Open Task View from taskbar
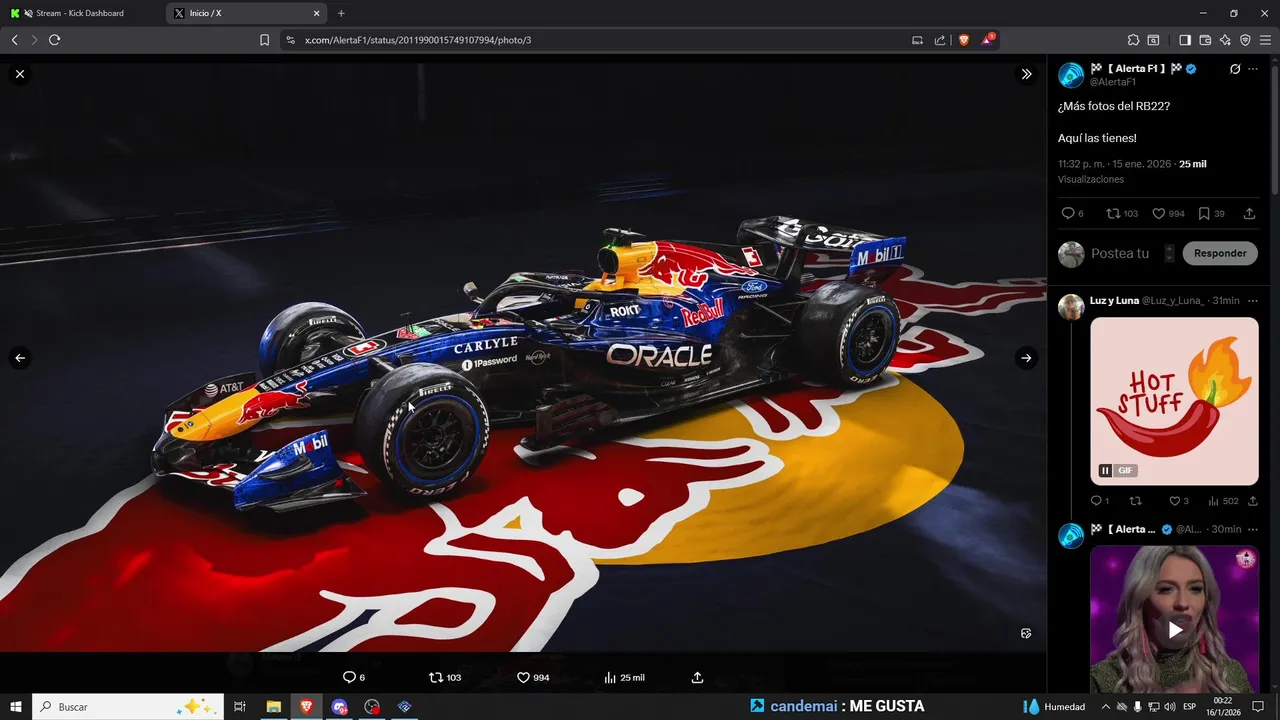This screenshot has height=720, width=1280. (x=240, y=706)
